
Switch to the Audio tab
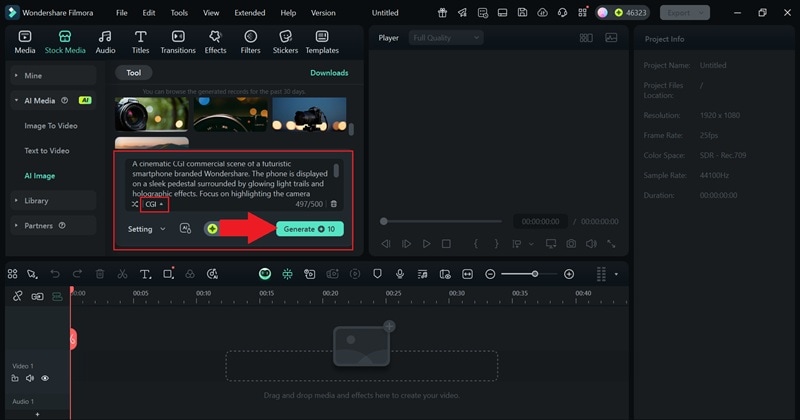[x=105, y=42]
